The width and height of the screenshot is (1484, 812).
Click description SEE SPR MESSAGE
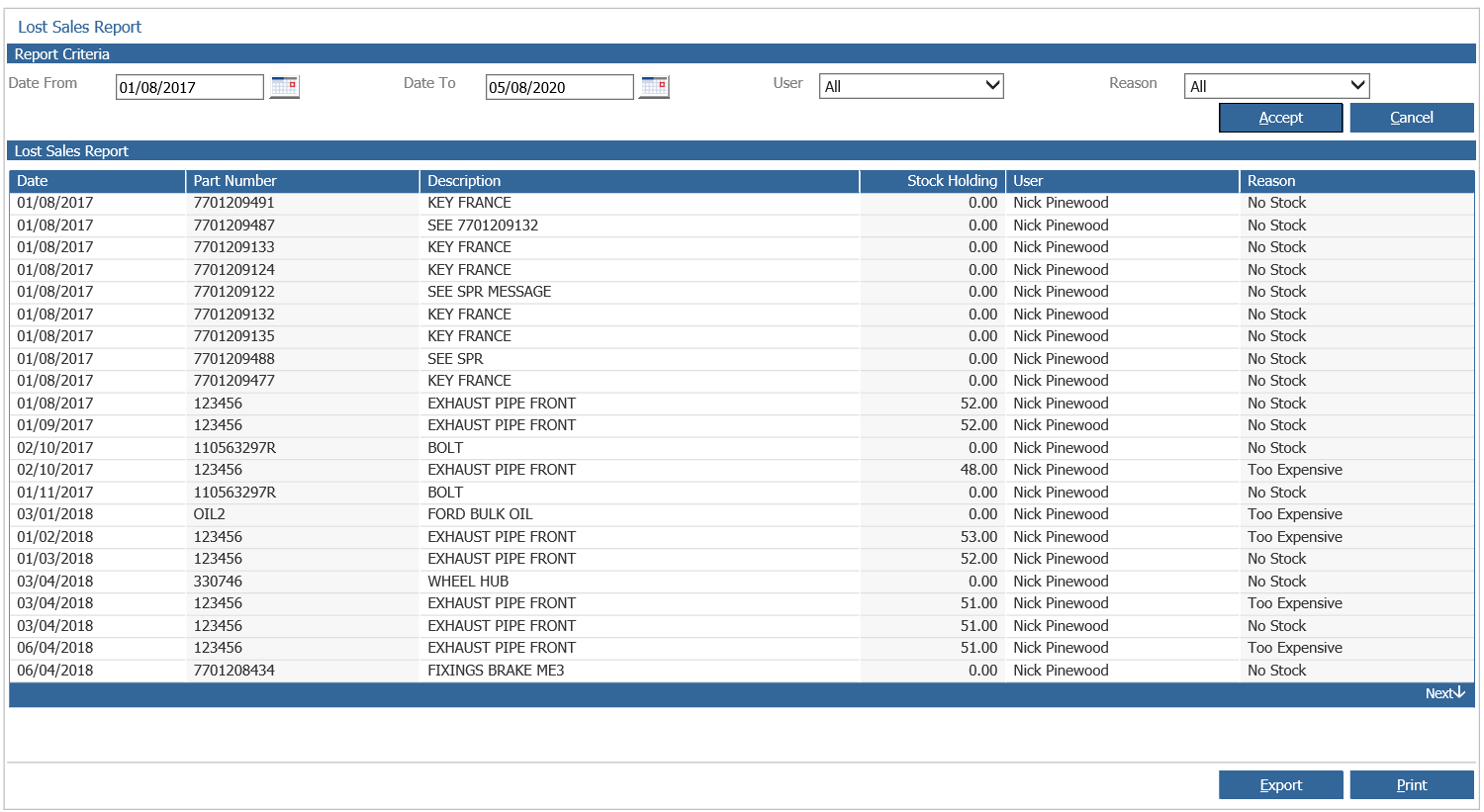coord(490,292)
